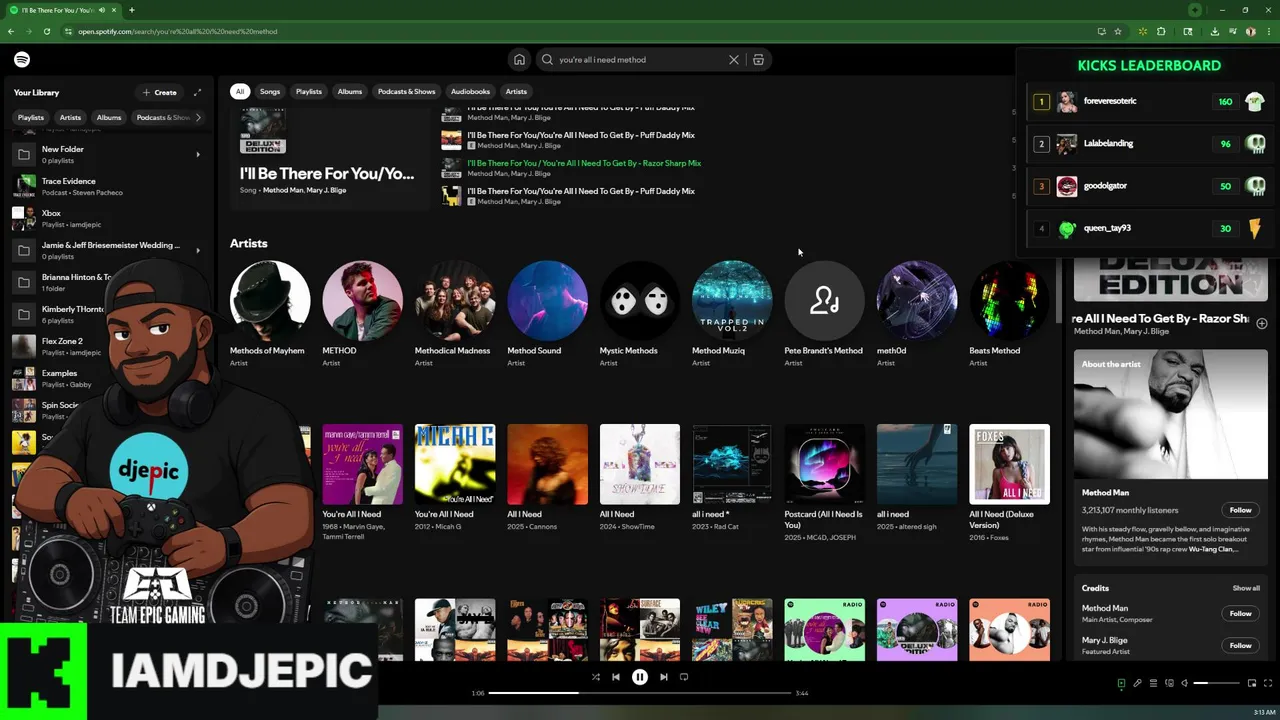Viewport: 1280px width, 720px height.
Task: Select the Artists search filter
Action: pos(516,91)
